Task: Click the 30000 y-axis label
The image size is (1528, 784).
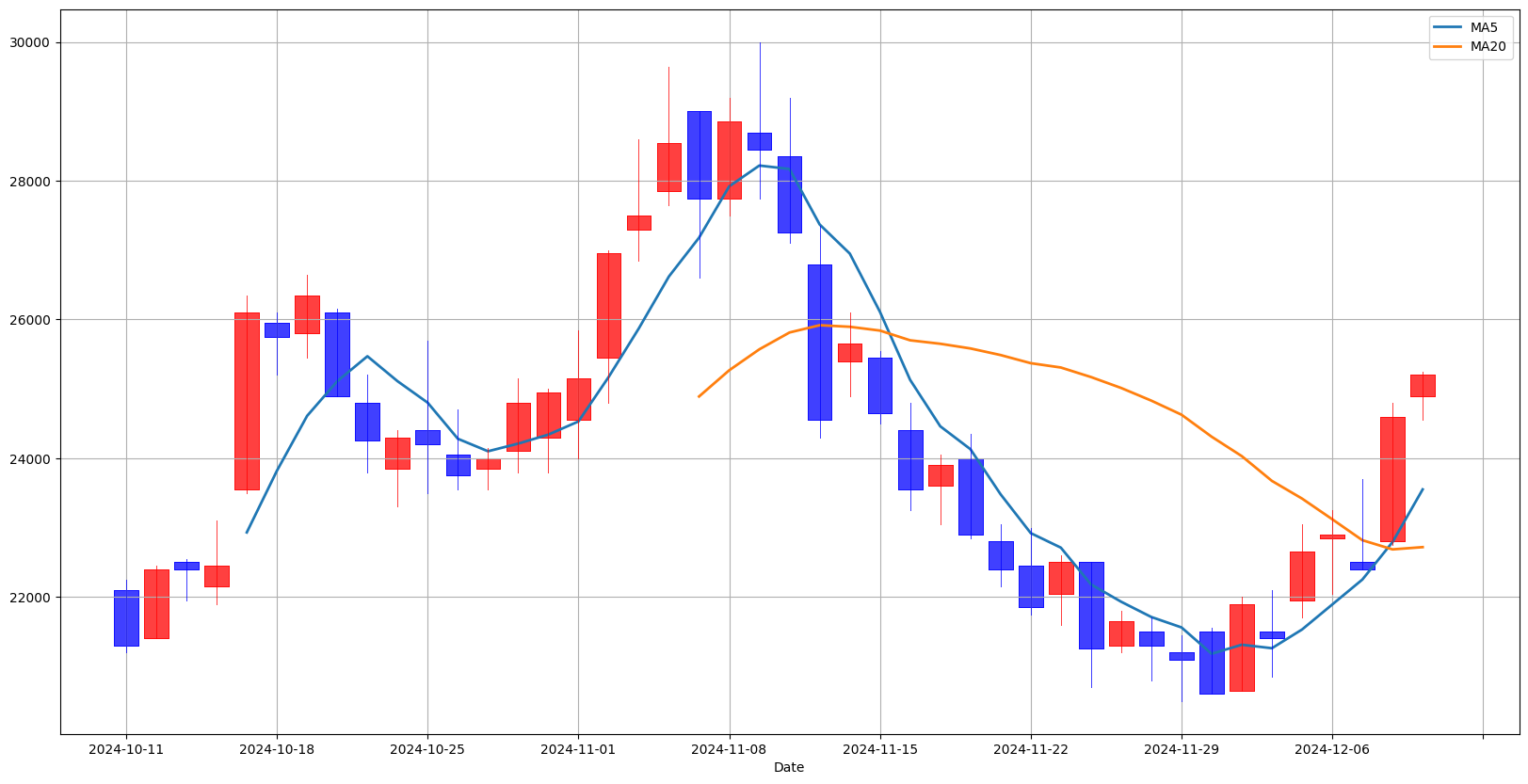Action: pyautogui.click(x=31, y=43)
